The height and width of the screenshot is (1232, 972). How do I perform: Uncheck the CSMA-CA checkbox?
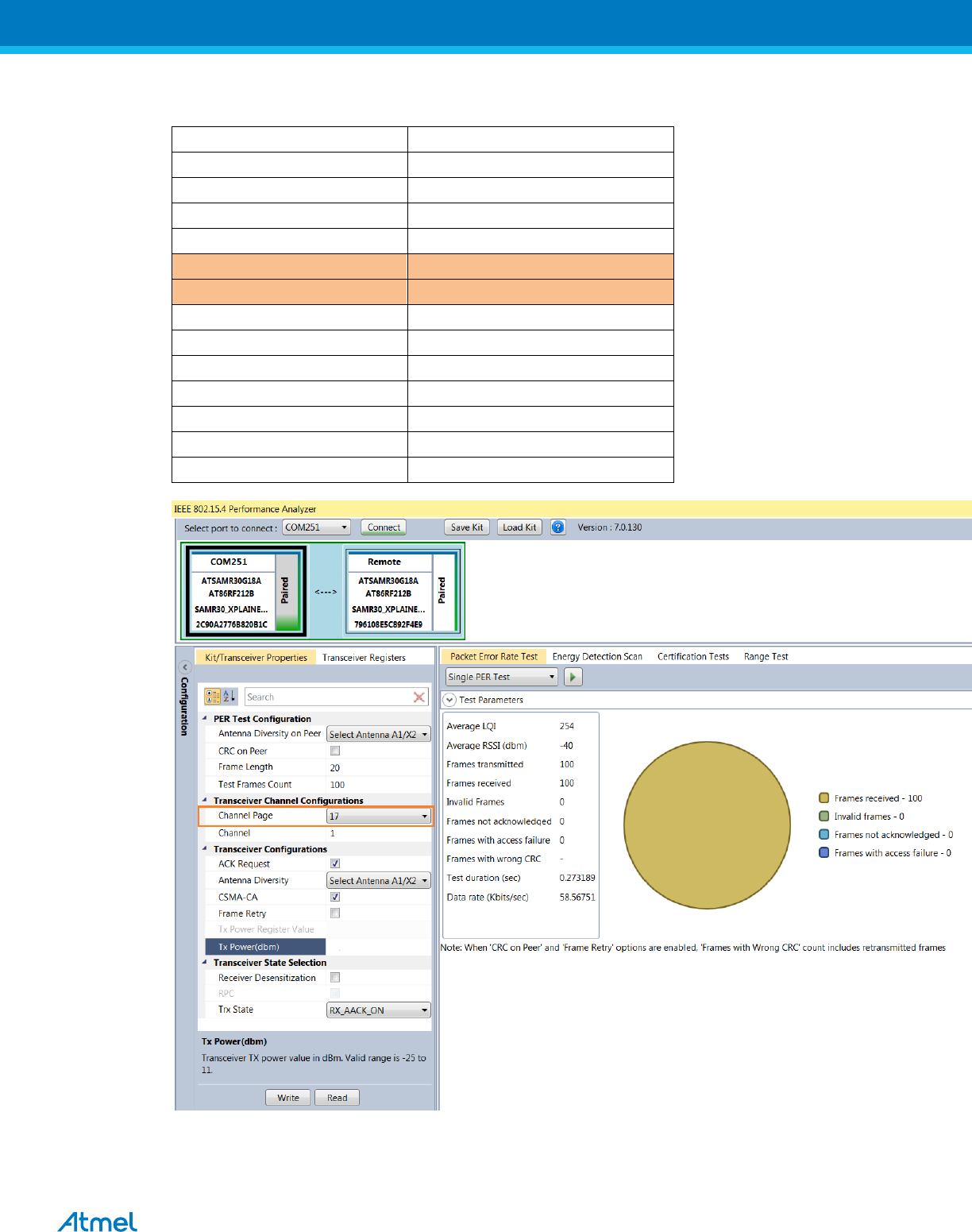click(335, 897)
